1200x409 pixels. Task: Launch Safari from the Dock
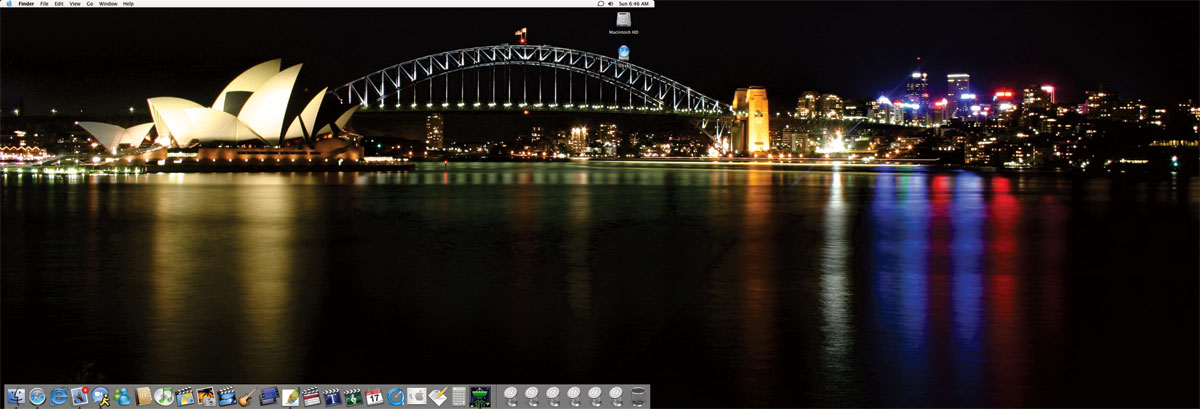coord(37,397)
